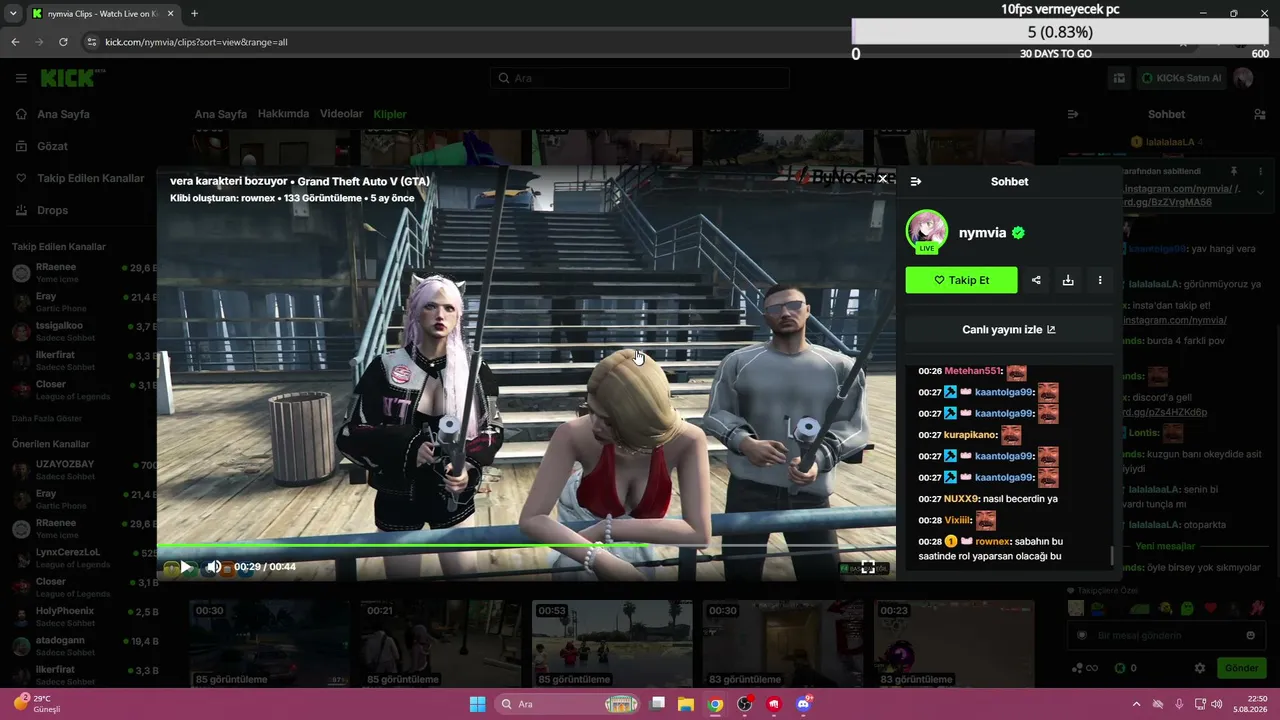Open nymvia channel name link
The width and height of the screenshot is (1280, 720).
pos(982,232)
